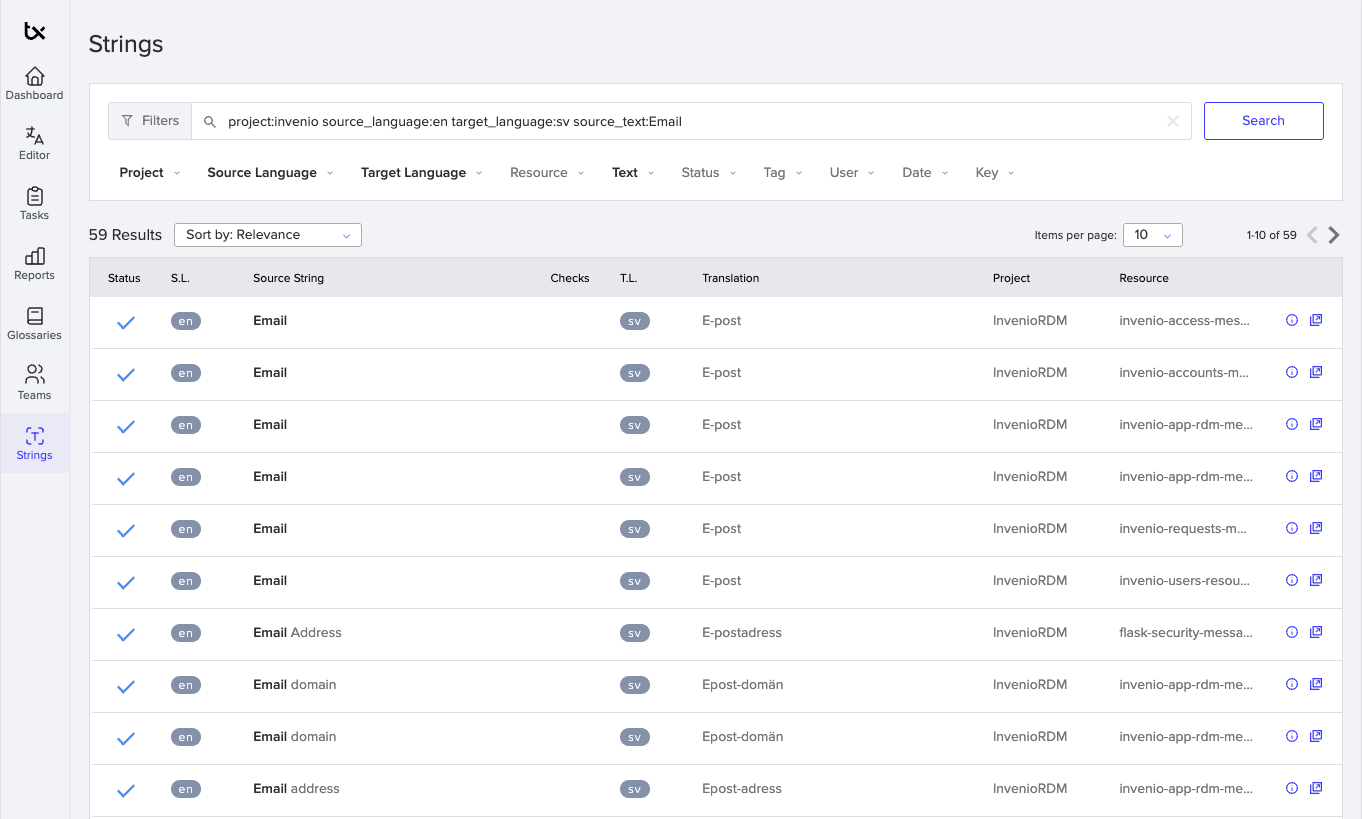Select Strings in sidebar
Image resolution: width=1362 pixels, height=819 pixels.
pos(34,444)
